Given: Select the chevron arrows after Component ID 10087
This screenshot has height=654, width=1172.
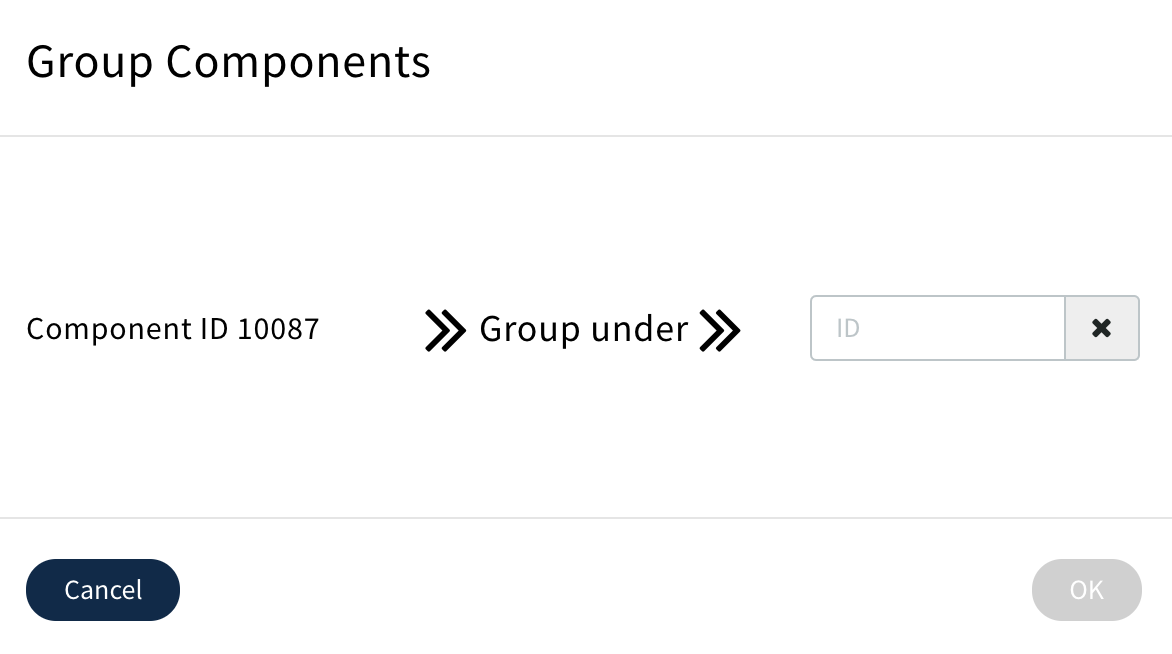Looking at the screenshot, I should (445, 328).
